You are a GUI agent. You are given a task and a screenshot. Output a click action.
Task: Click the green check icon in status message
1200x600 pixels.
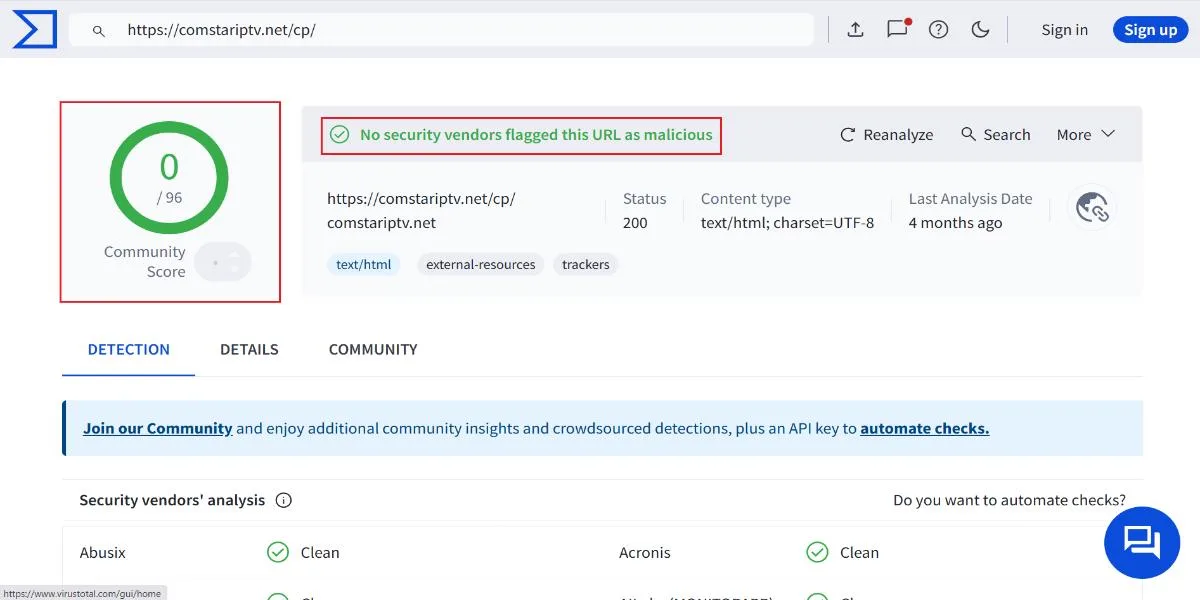(x=340, y=134)
